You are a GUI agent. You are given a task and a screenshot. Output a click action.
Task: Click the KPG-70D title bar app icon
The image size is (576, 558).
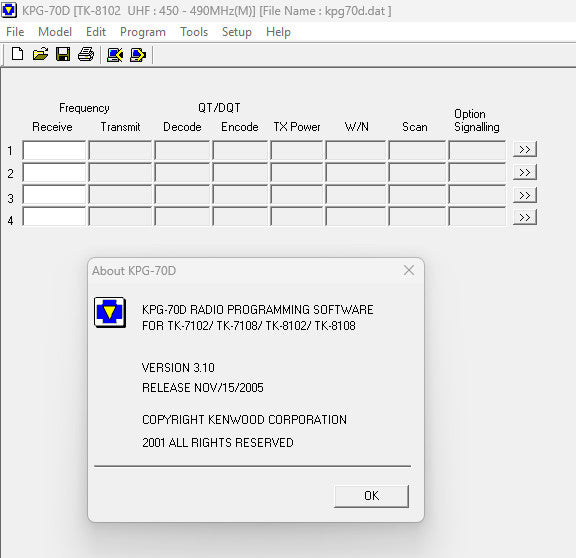(8, 10)
